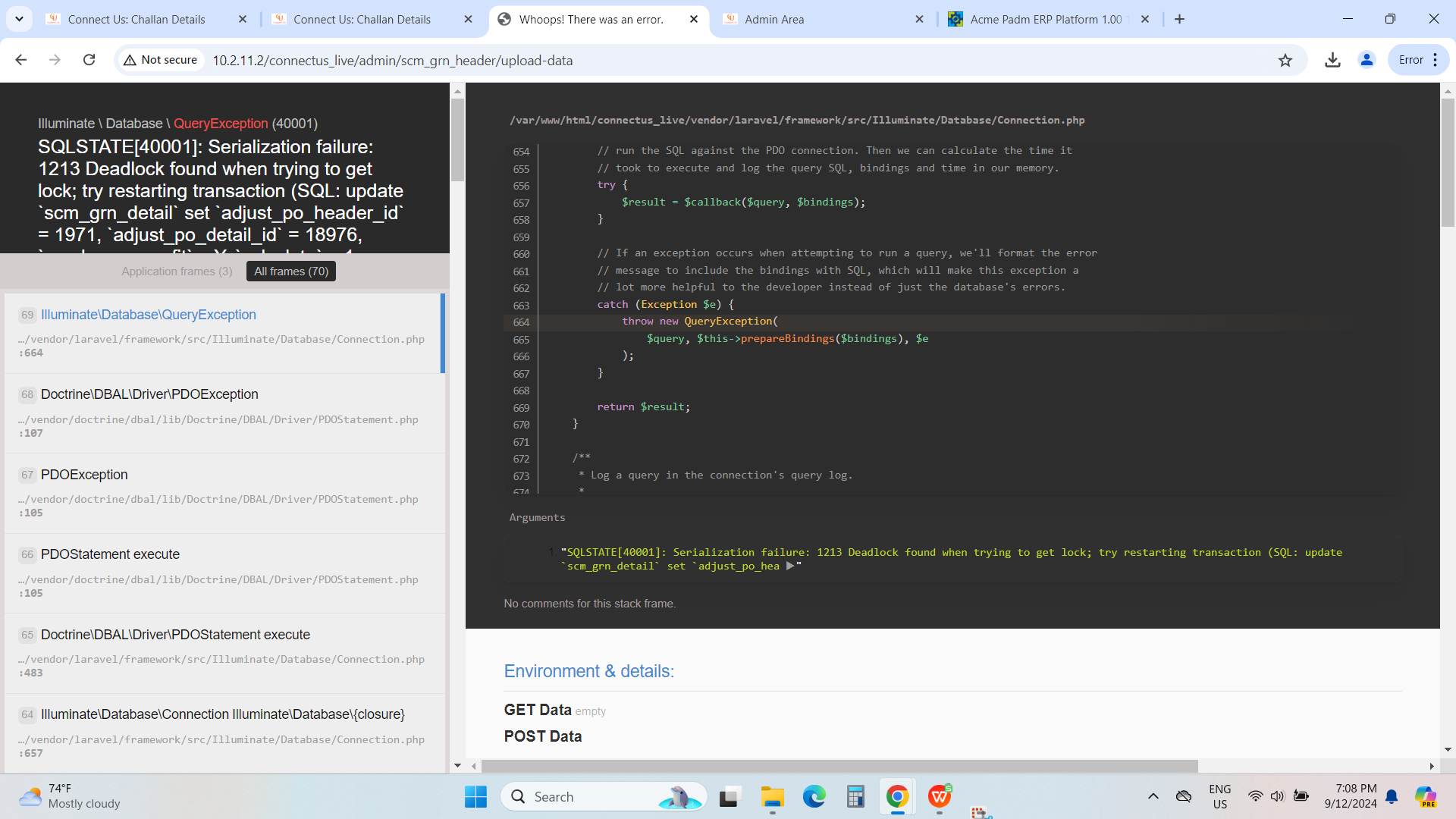Click the horizontal scrollbar left arrow

click(x=474, y=767)
